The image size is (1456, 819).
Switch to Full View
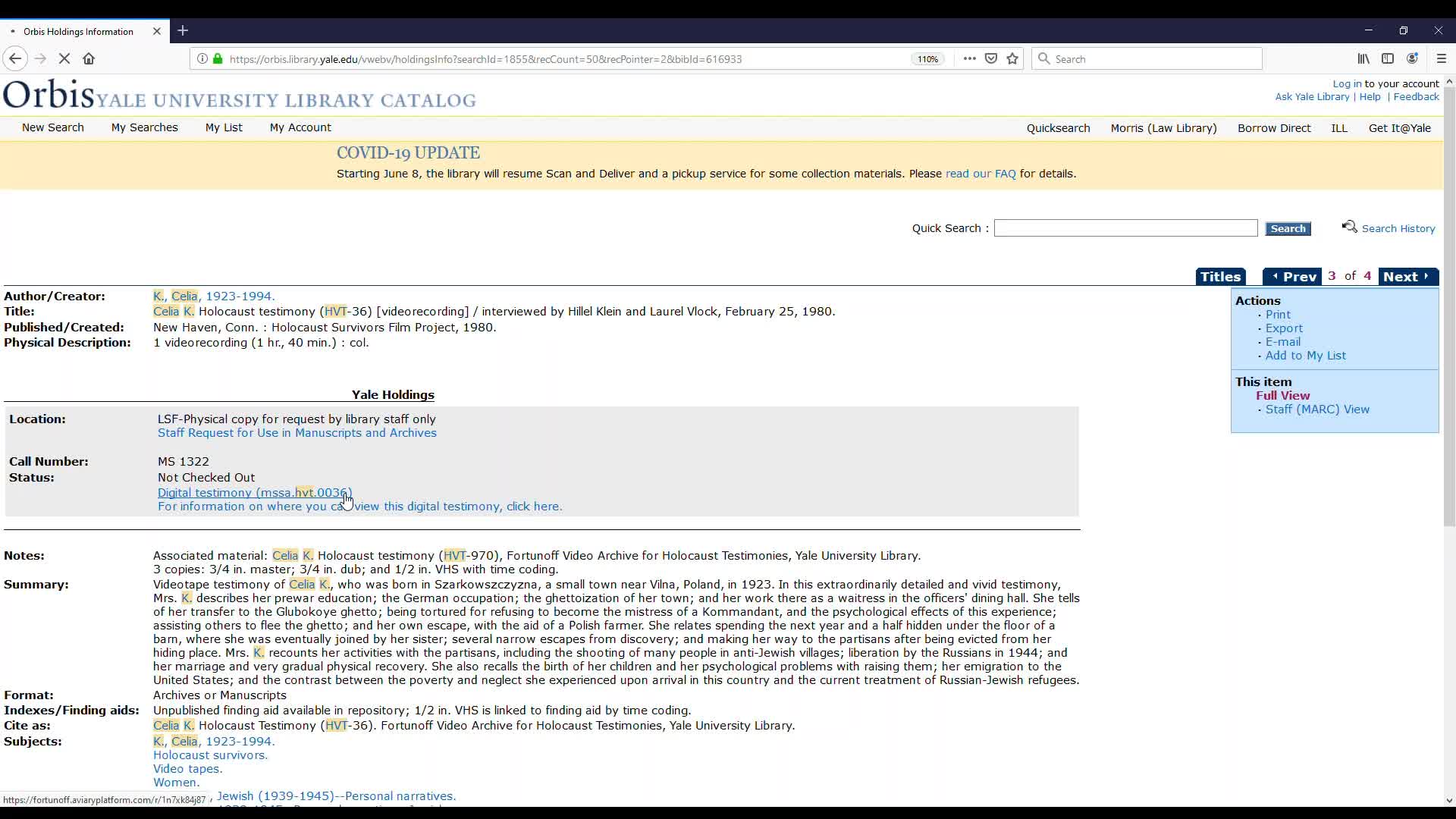click(x=1282, y=396)
